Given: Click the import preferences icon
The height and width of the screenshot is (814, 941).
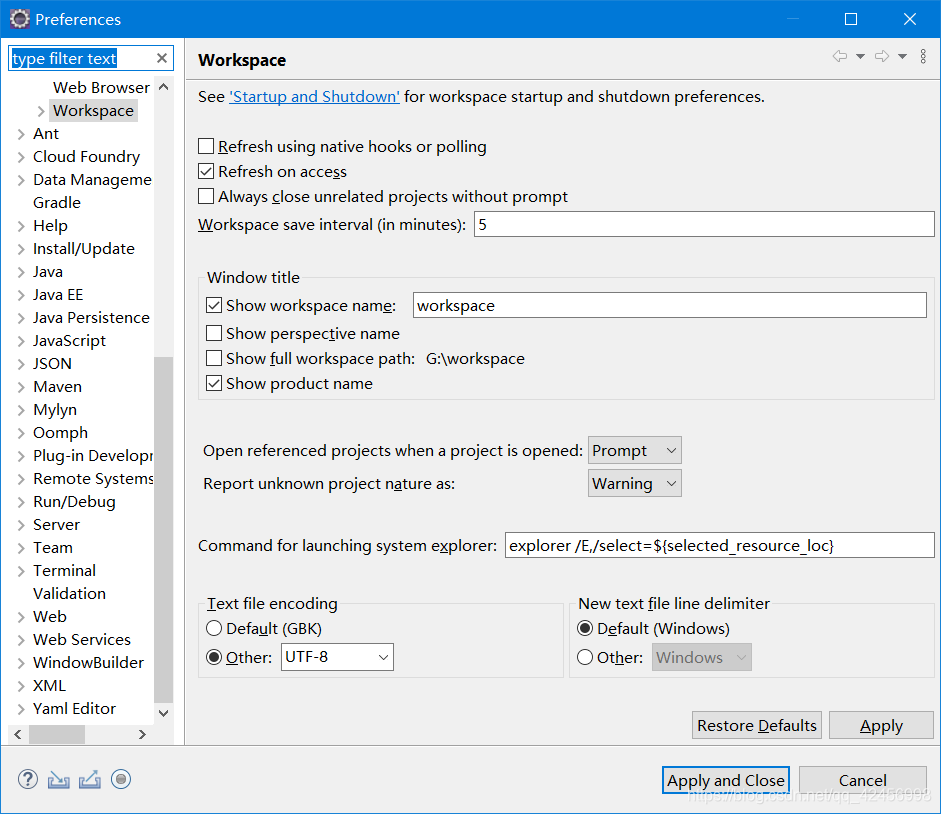Looking at the screenshot, I should pyautogui.click(x=59, y=779).
